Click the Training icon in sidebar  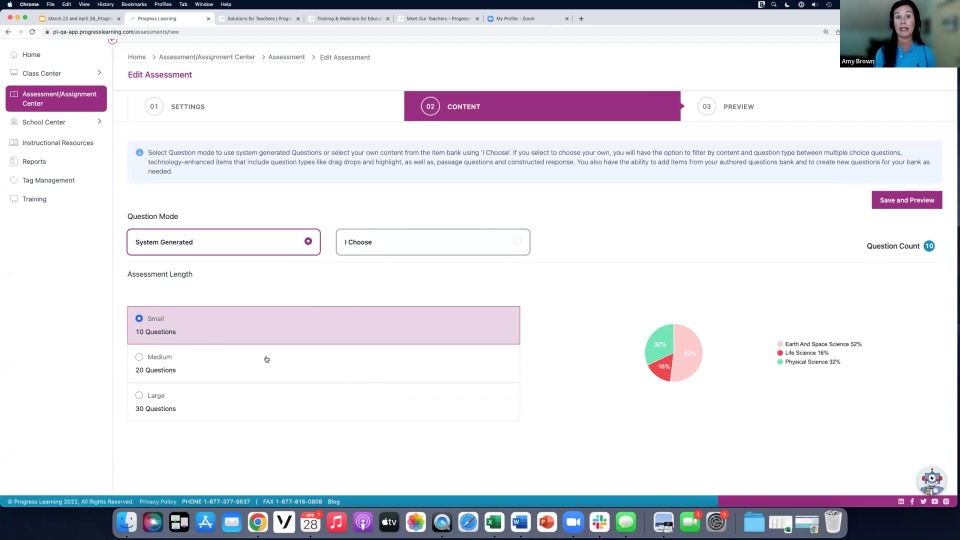[14, 199]
